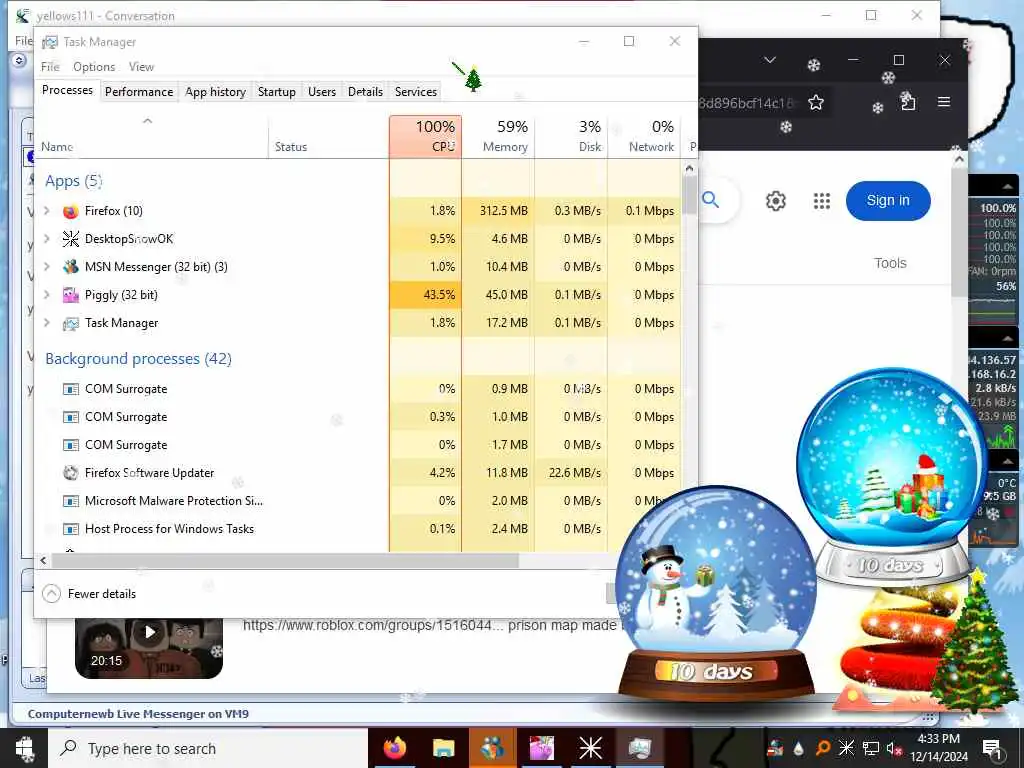Sort processes by Network column header
The image size is (1024, 768).
click(644, 136)
